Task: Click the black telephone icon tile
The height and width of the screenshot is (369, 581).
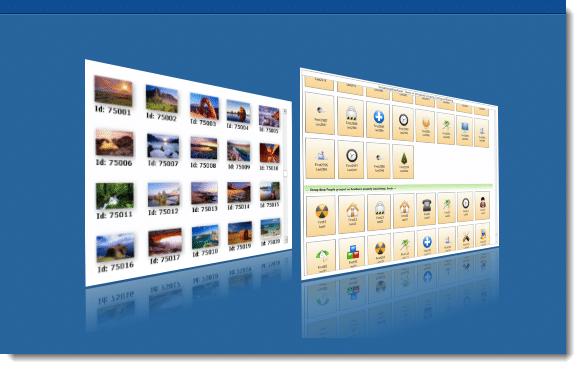Action: [x=426, y=209]
